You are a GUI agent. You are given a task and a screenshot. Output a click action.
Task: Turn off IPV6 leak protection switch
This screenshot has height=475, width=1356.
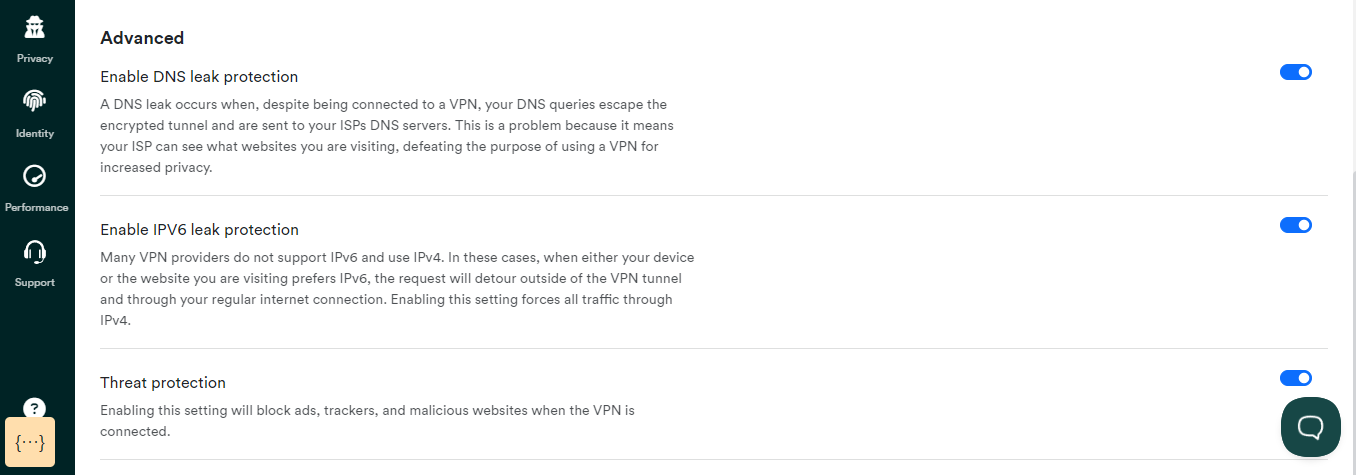click(x=1295, y=225)
